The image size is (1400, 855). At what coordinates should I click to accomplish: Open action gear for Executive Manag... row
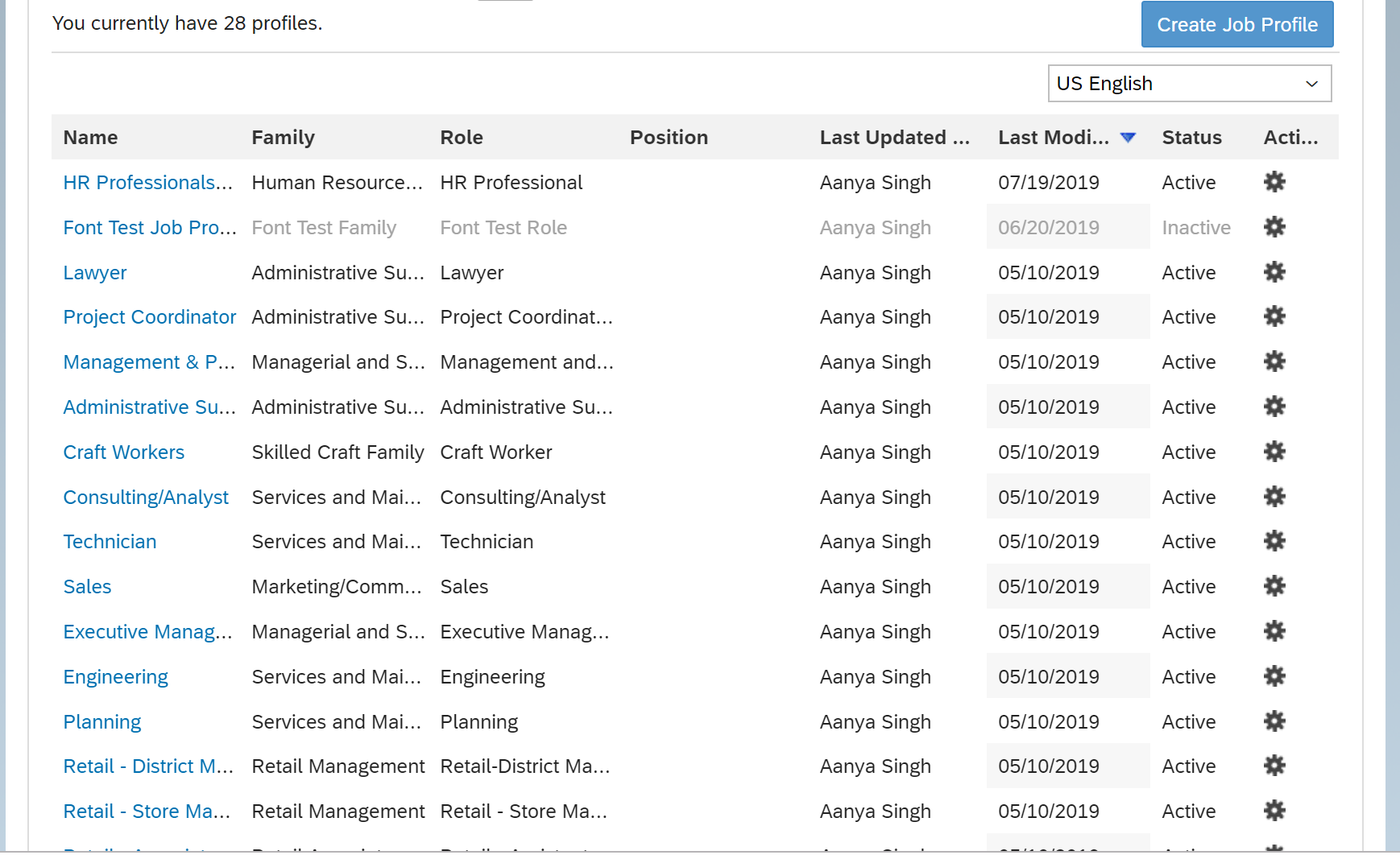pyautogui.click(x=1274, y=631)
